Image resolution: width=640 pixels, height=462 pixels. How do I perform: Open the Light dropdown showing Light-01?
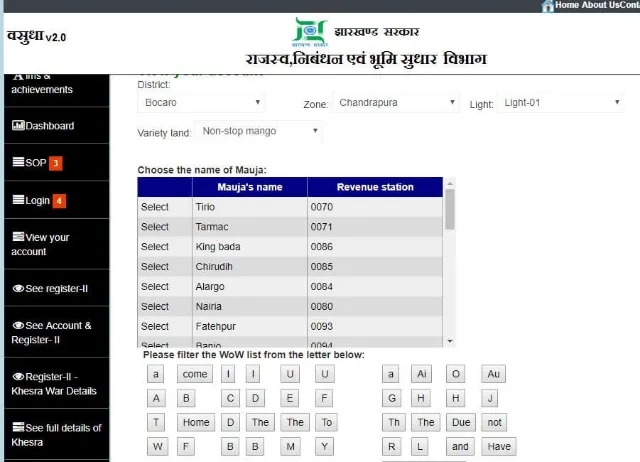click(562, 102)
